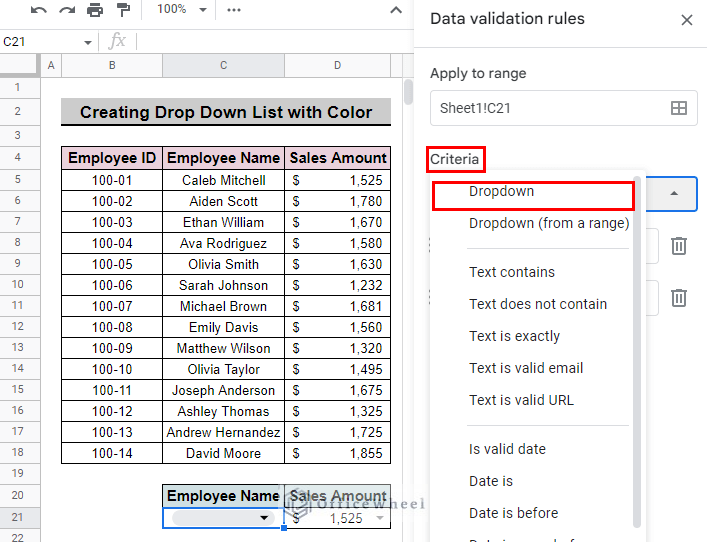
Task: Click cell 'Olivia Smith'
Action: pyautogui.click(x=223, y=264)
